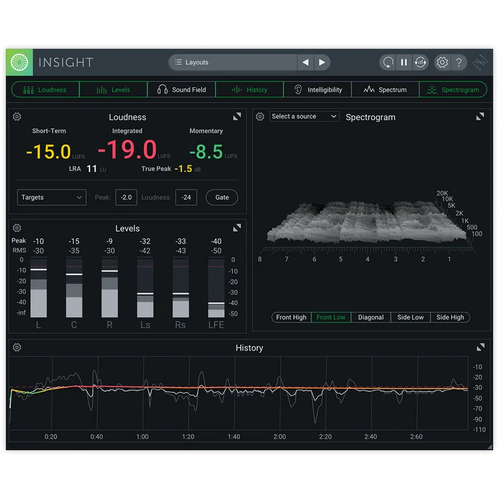Go to next layout arrow
The width and height of the screenshot is (500, 500).
[321, 62]
